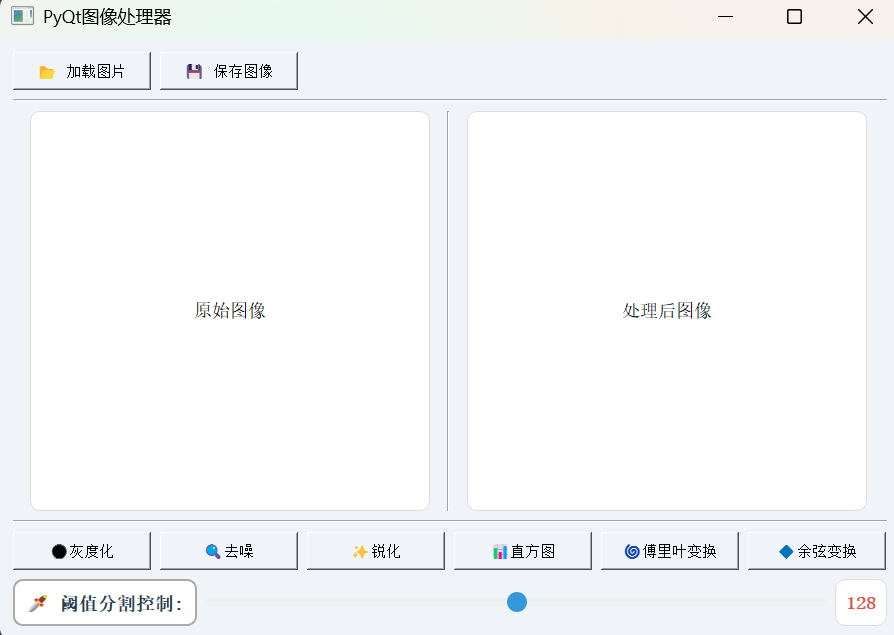This screenshot has width=894, height=635.
Task: Click the PyQt图像处理器 title bar app icon
Action: pyautogui.click(x=22, y=16)
